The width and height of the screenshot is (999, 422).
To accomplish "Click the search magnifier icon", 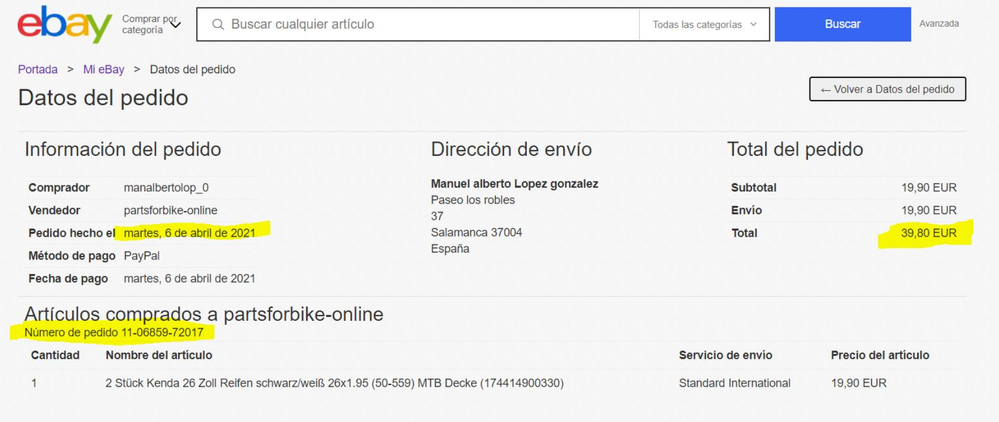I will 218,24.
